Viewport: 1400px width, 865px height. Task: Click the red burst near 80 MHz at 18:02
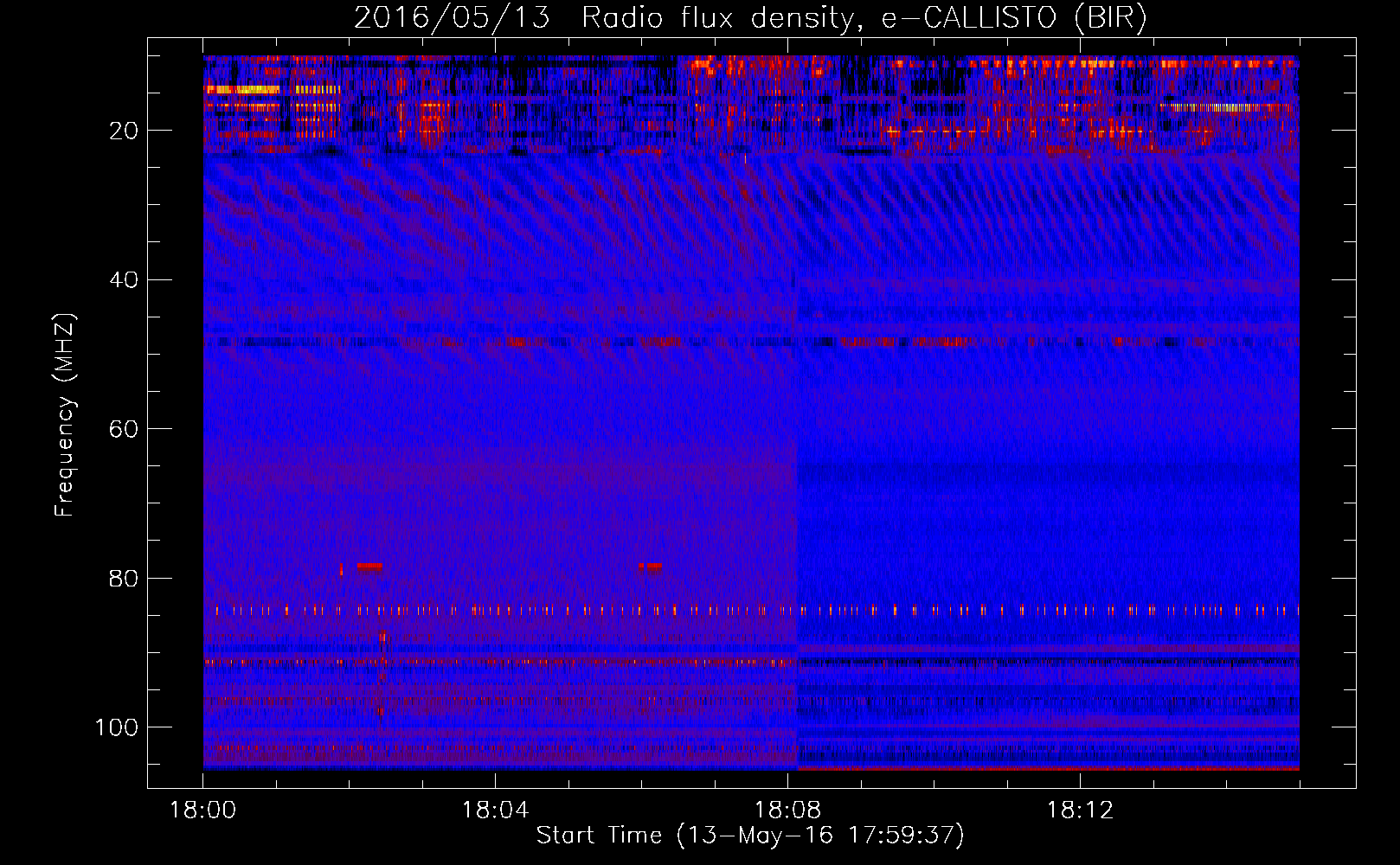(369, 567)
